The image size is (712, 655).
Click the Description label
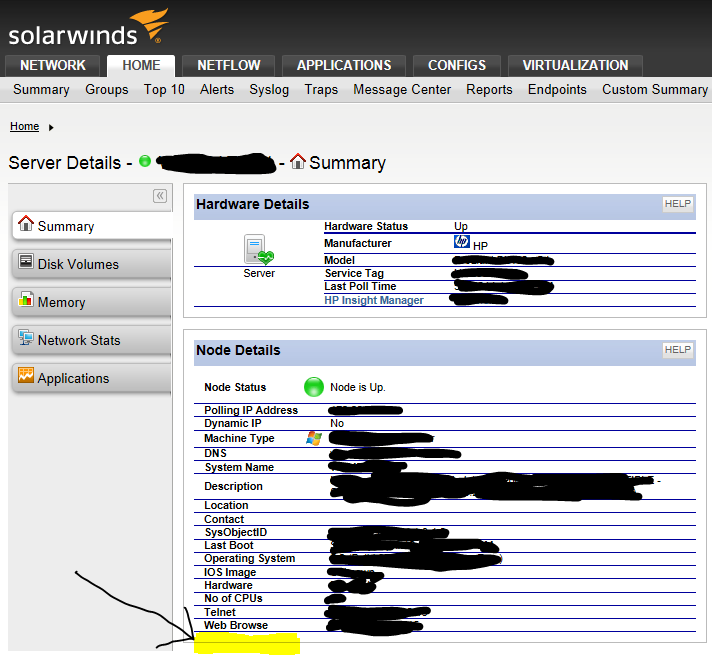click(233, 486)
